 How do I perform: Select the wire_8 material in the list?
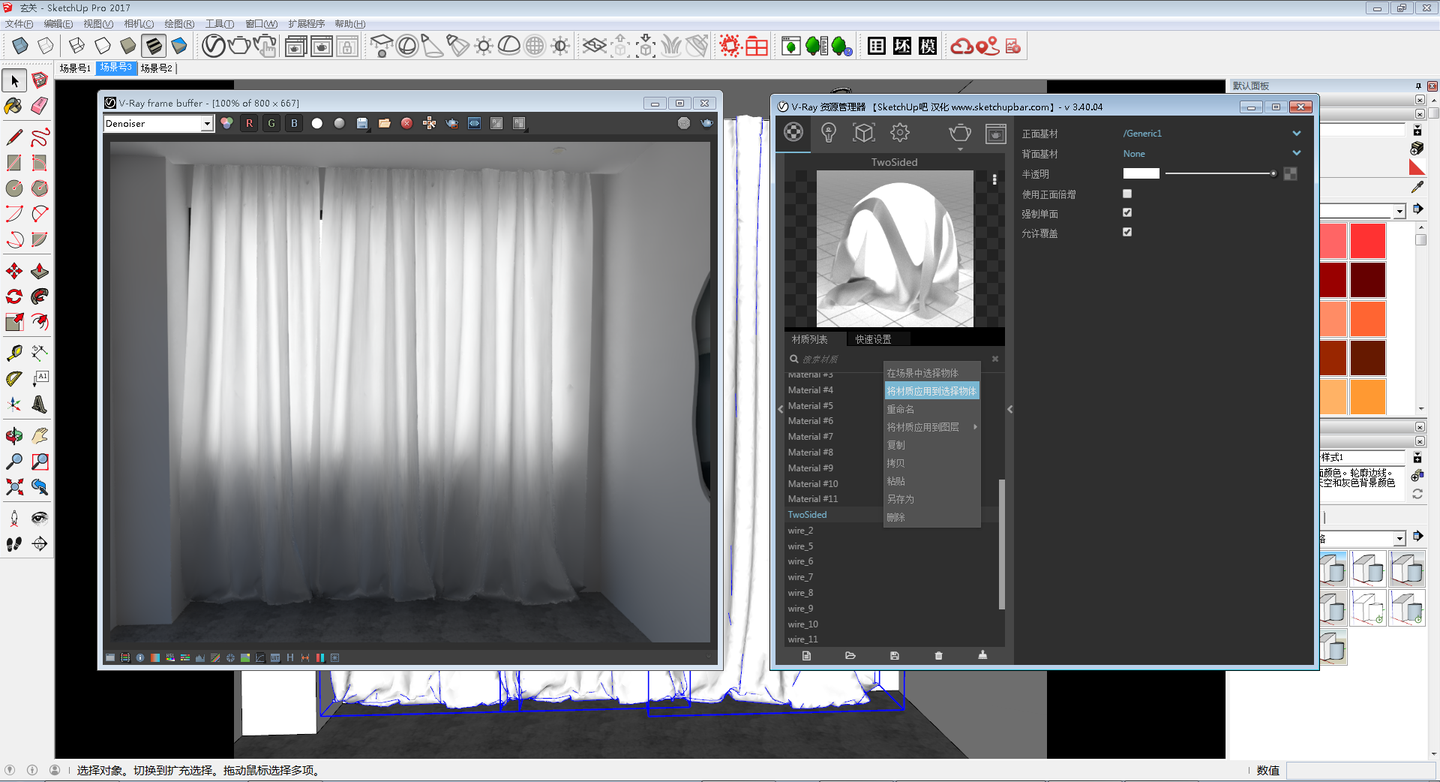pyautogui.click(x=799, y=592)
